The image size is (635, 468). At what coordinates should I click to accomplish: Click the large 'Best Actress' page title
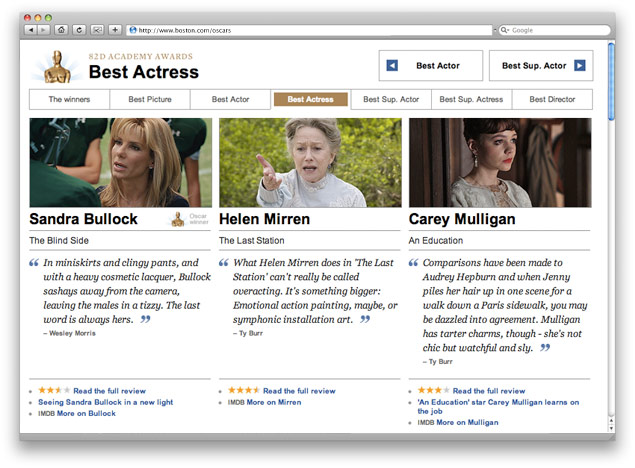click(144, 72)
